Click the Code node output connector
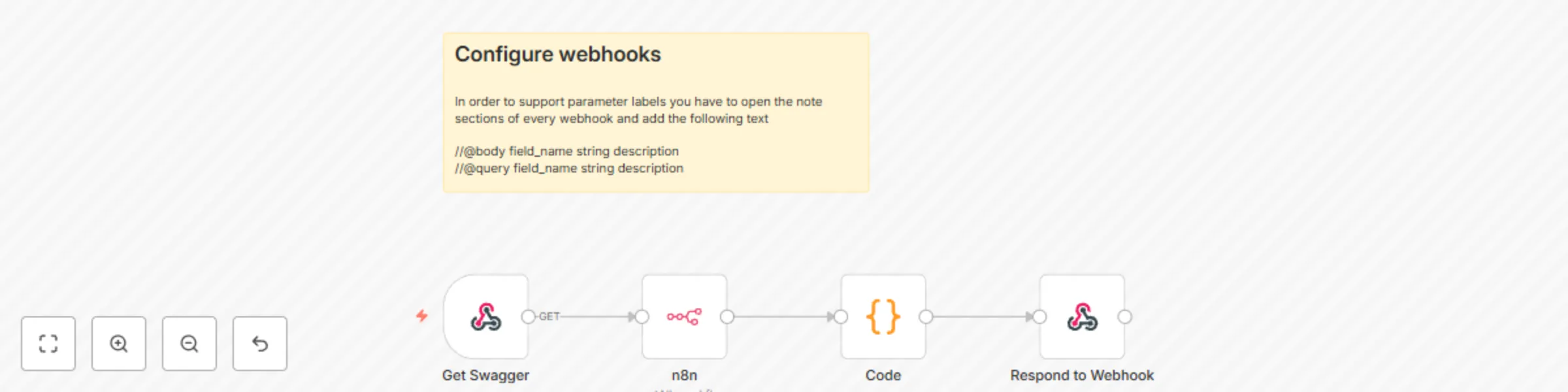 (x=926, y=317)
